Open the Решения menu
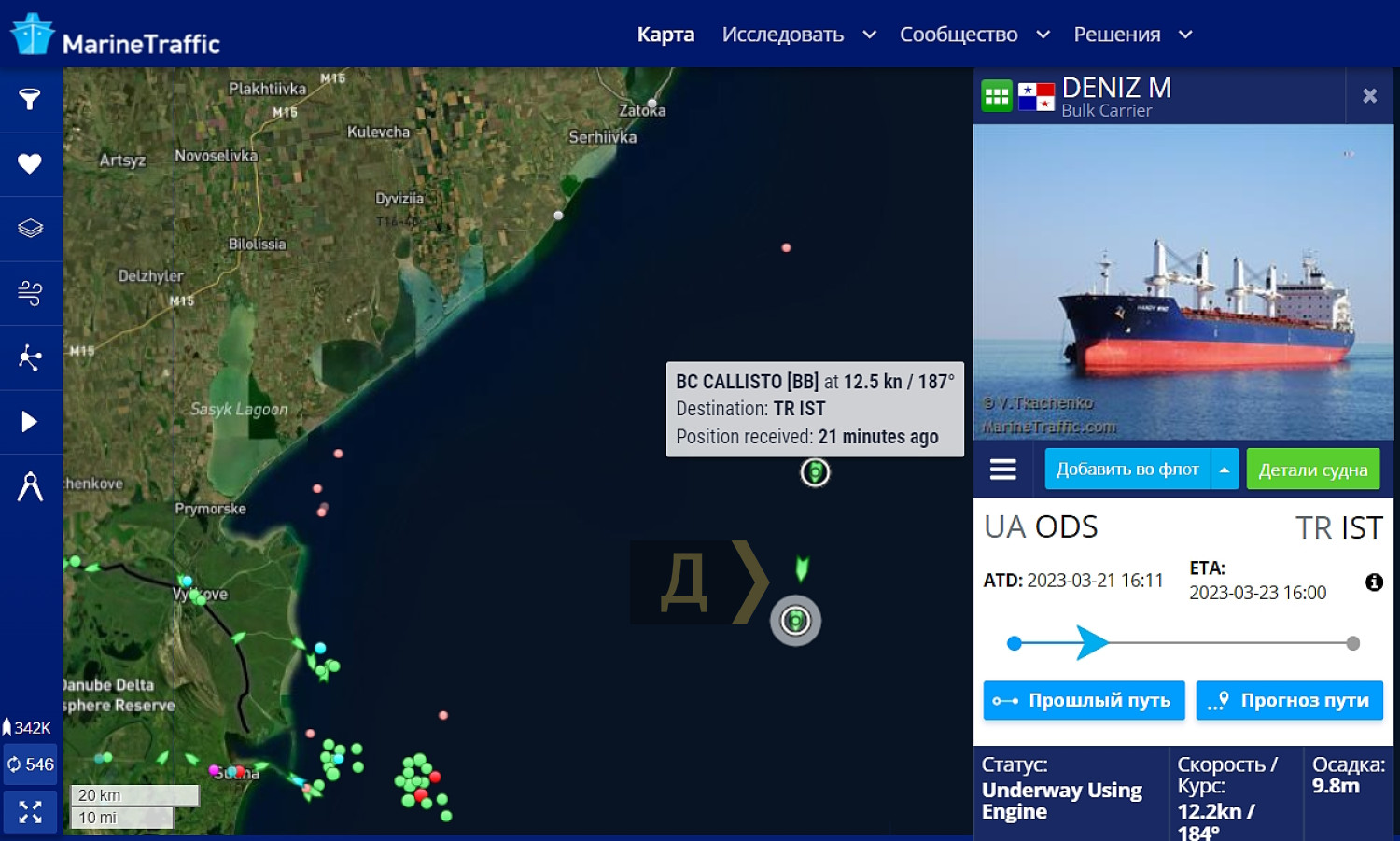Image resolution: width=1400 pixels, height=841 pixels. [x=1132, y=35]
